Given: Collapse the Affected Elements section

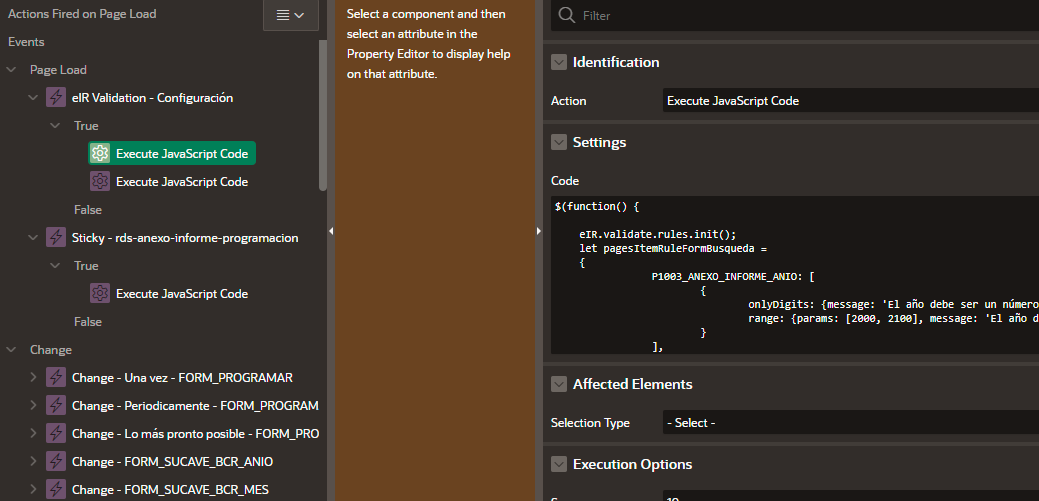Looking at the screenshot, I should [x=559, y=384].
